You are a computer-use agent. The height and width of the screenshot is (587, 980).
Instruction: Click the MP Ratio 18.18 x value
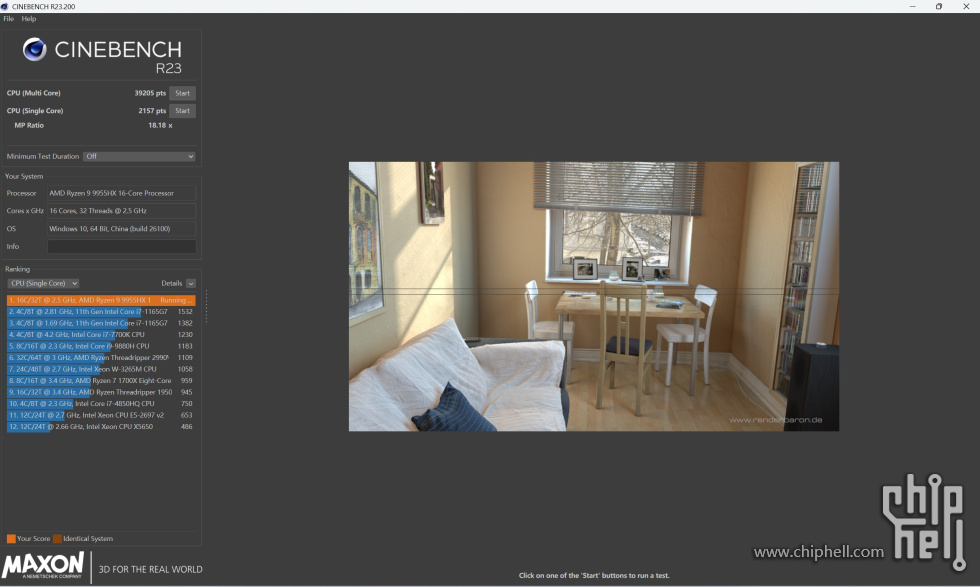(160, 125)
